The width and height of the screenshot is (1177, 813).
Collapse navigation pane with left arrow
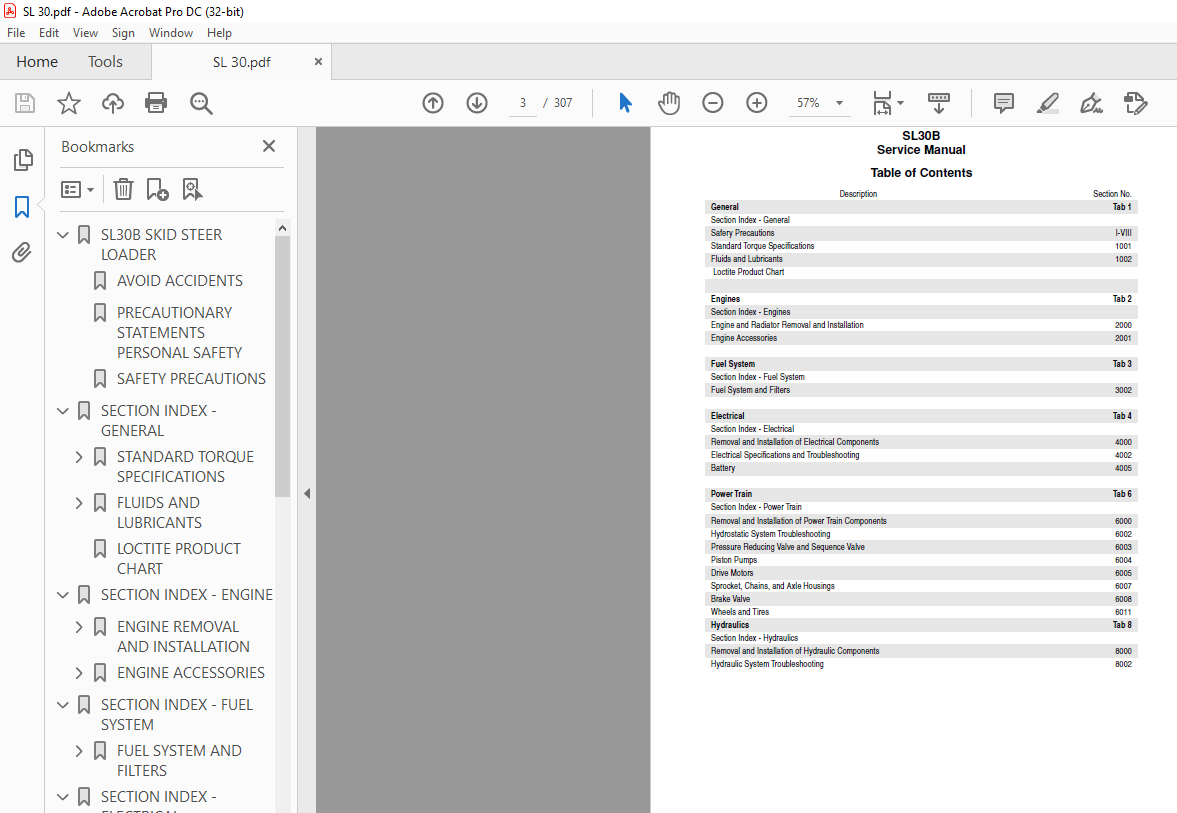307,493
